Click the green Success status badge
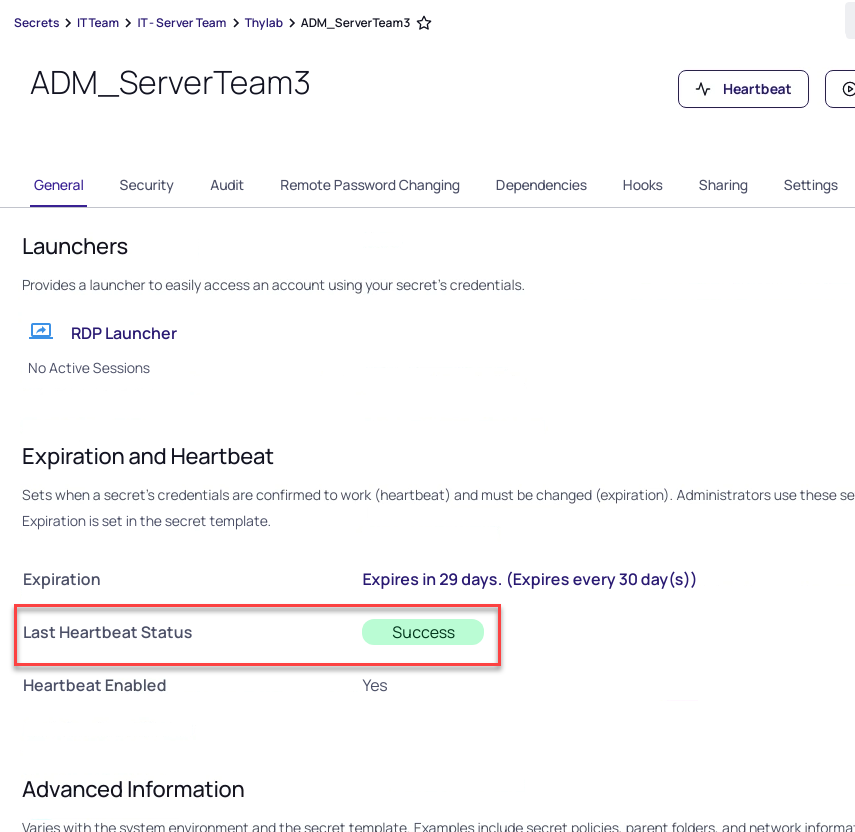Image resolution: width=855 pixels, height=832 pixels. 423,632
